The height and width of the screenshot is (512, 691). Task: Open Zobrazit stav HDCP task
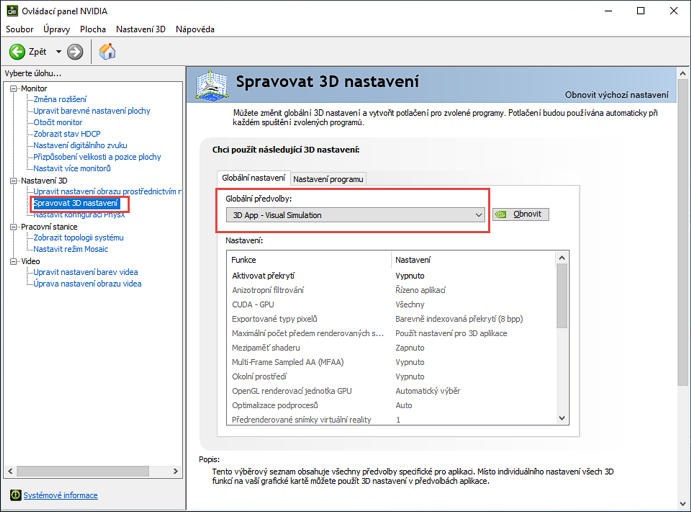point(67,134)
